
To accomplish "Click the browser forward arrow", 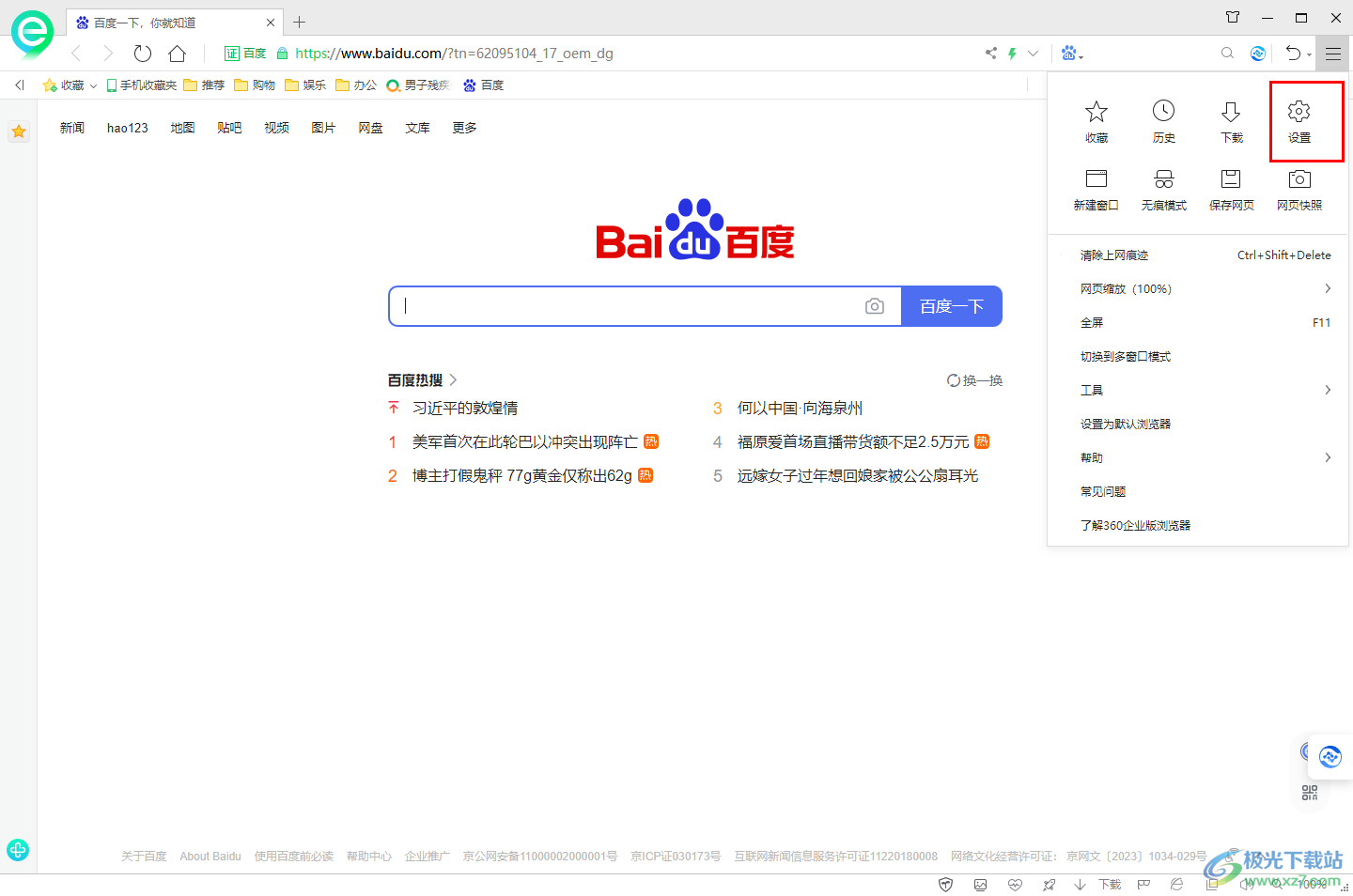I will point(108,54).
